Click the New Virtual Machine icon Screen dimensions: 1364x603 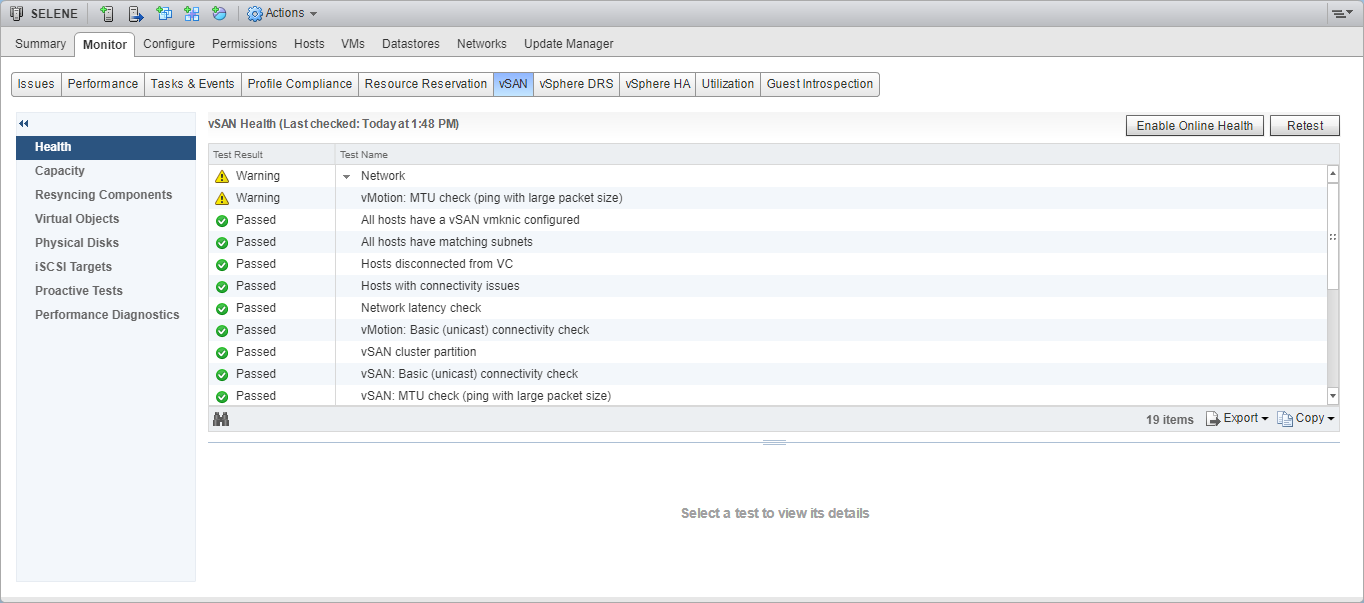pyautogui.click(x=164, y=14)
